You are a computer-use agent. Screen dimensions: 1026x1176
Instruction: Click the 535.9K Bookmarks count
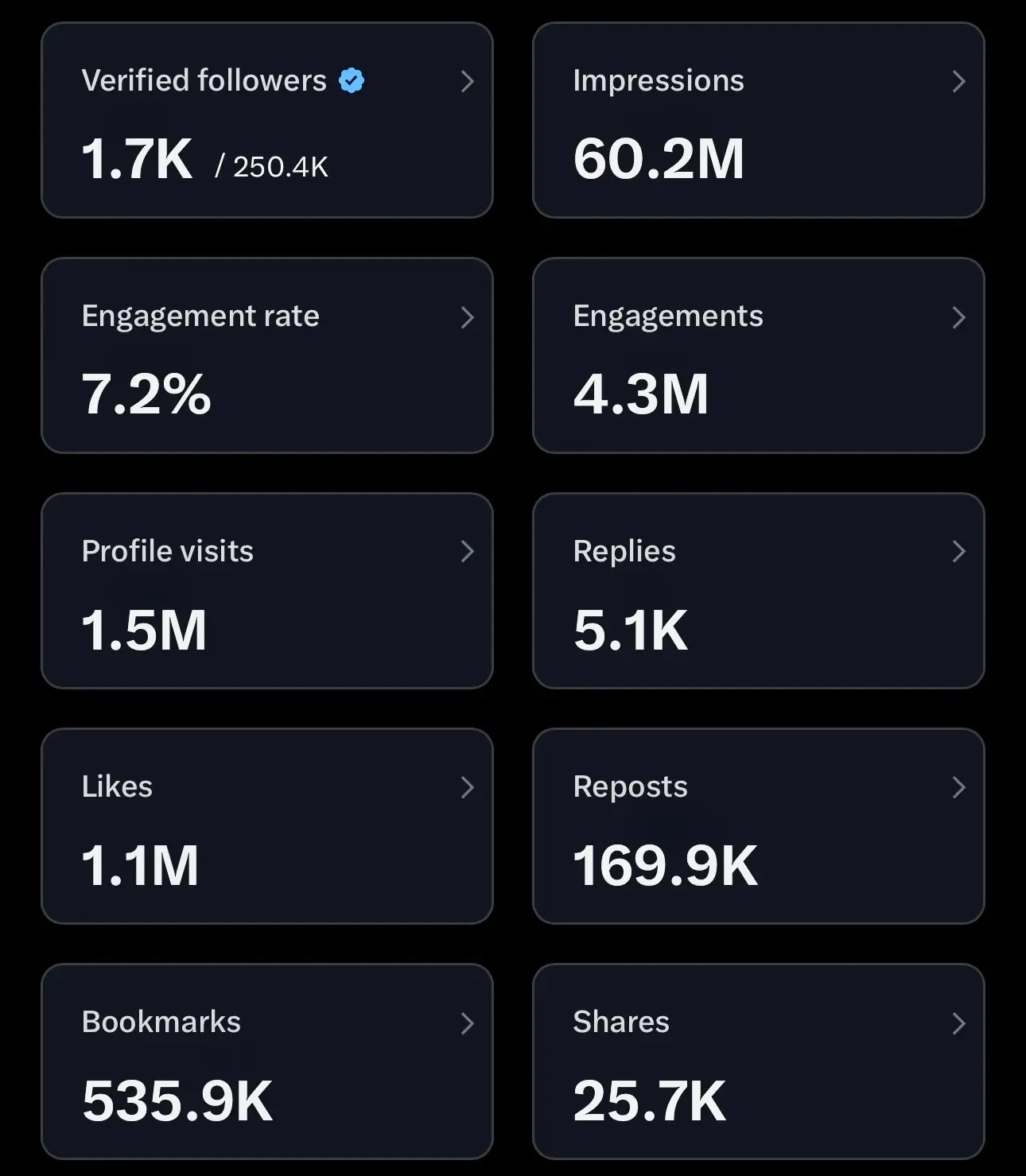(x=177, y=1100)
